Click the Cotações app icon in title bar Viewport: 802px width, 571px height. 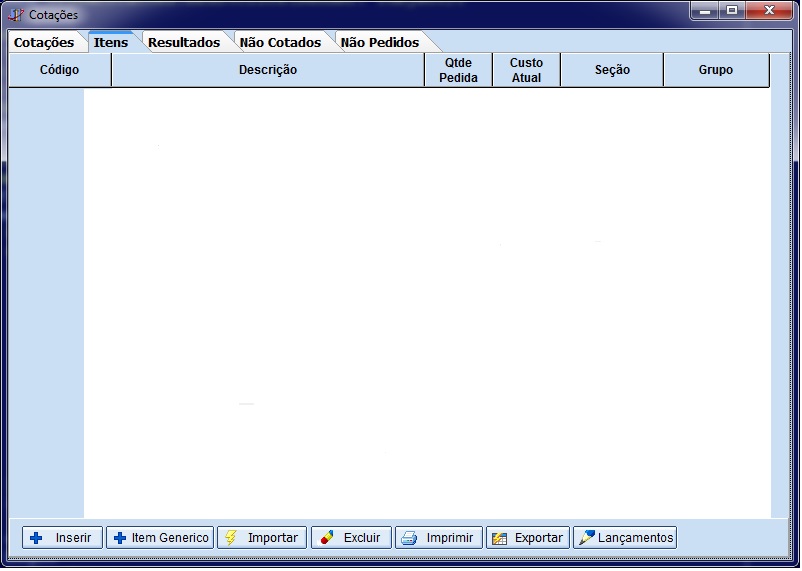point(15,15)
